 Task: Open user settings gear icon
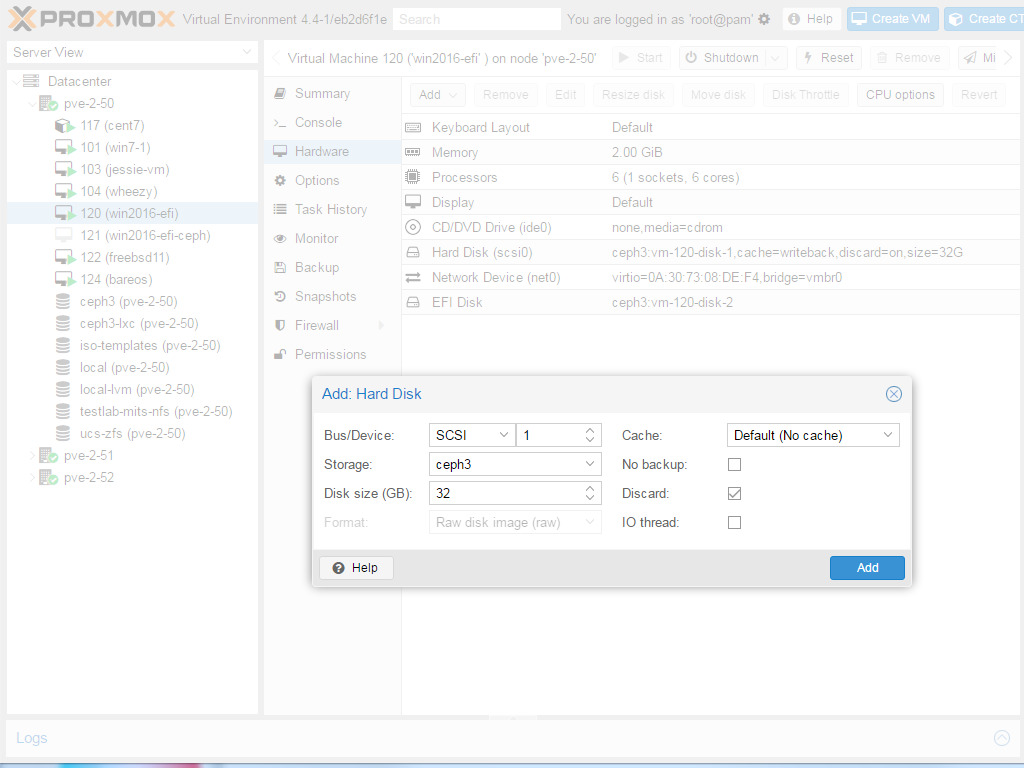pyautogui.click(x=764, y=20)
